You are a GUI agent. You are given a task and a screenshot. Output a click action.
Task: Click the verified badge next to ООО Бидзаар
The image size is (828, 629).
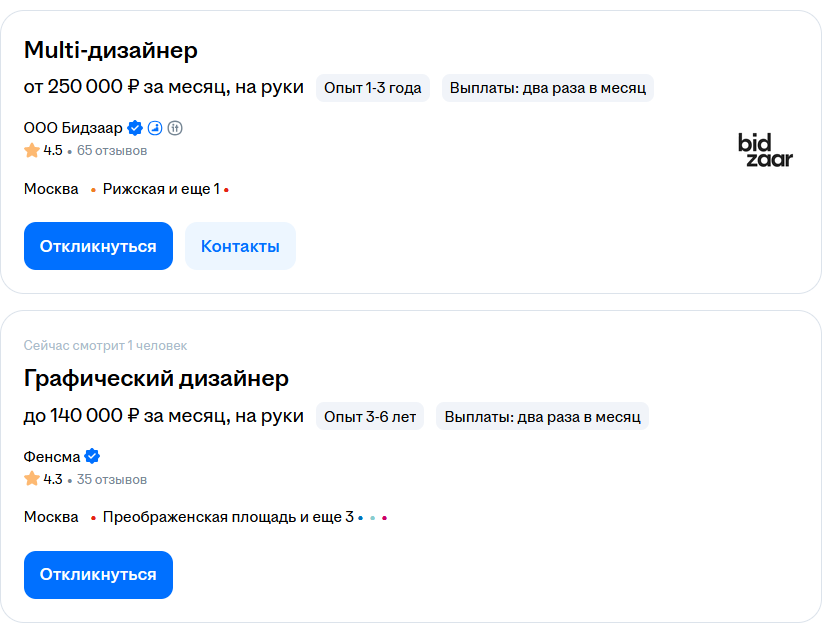coord(135,127)
